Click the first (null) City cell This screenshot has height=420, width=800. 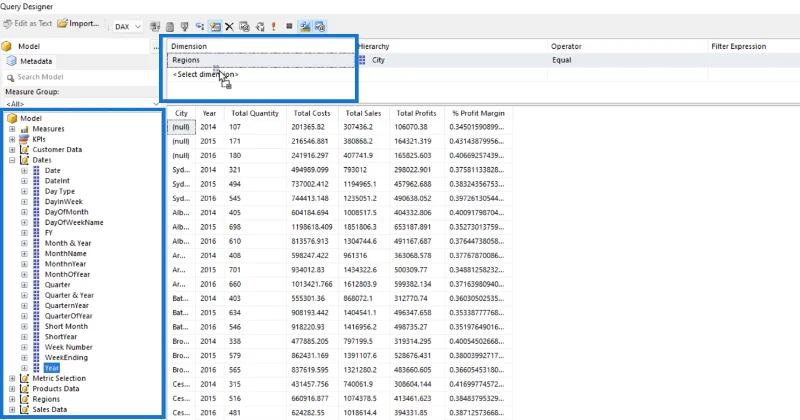click(181, 127)
